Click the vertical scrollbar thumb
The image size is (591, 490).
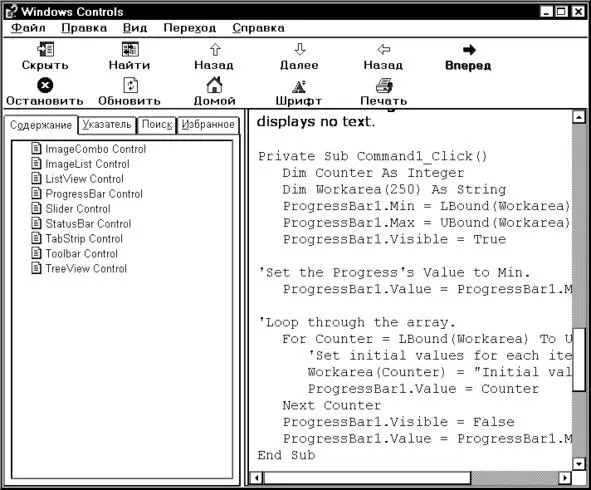pos(579,360)
